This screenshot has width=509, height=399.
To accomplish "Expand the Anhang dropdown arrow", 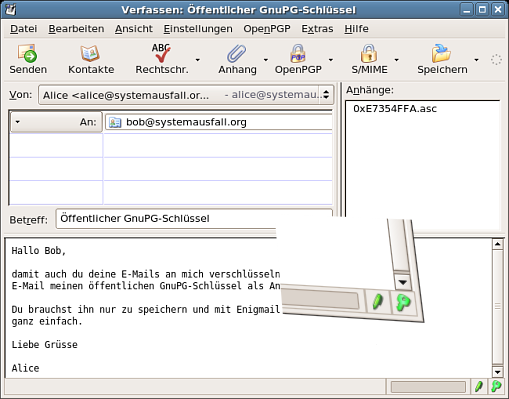I will click(266, 60).
